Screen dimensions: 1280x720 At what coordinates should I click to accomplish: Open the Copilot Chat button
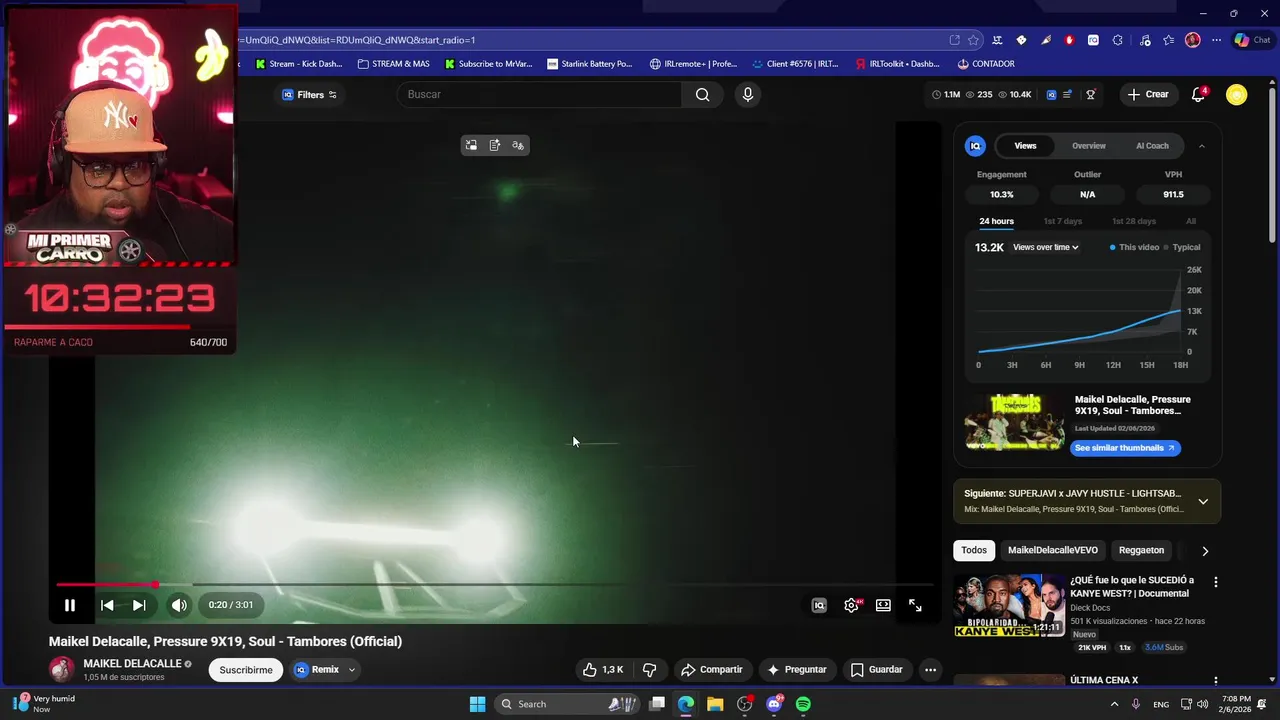coord(1252,40)
